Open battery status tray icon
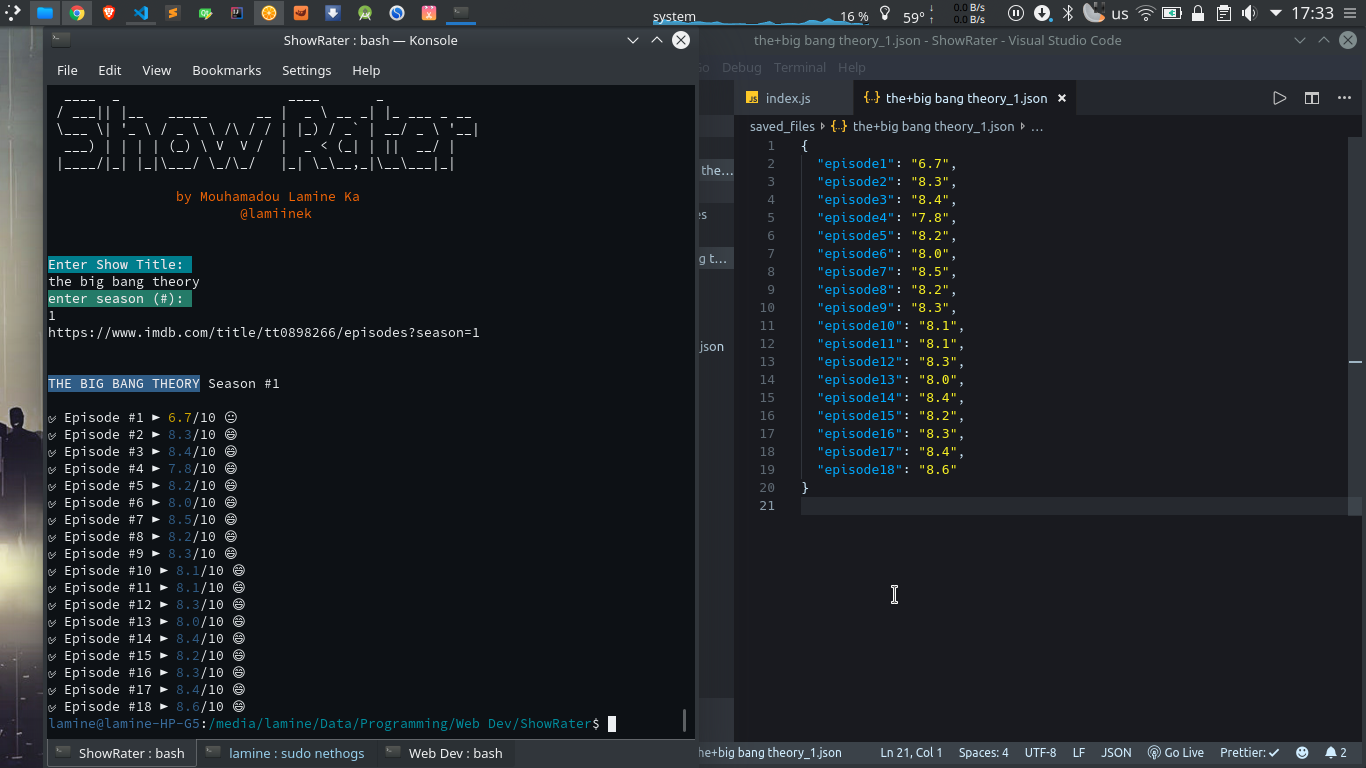 click(1172, 13)
